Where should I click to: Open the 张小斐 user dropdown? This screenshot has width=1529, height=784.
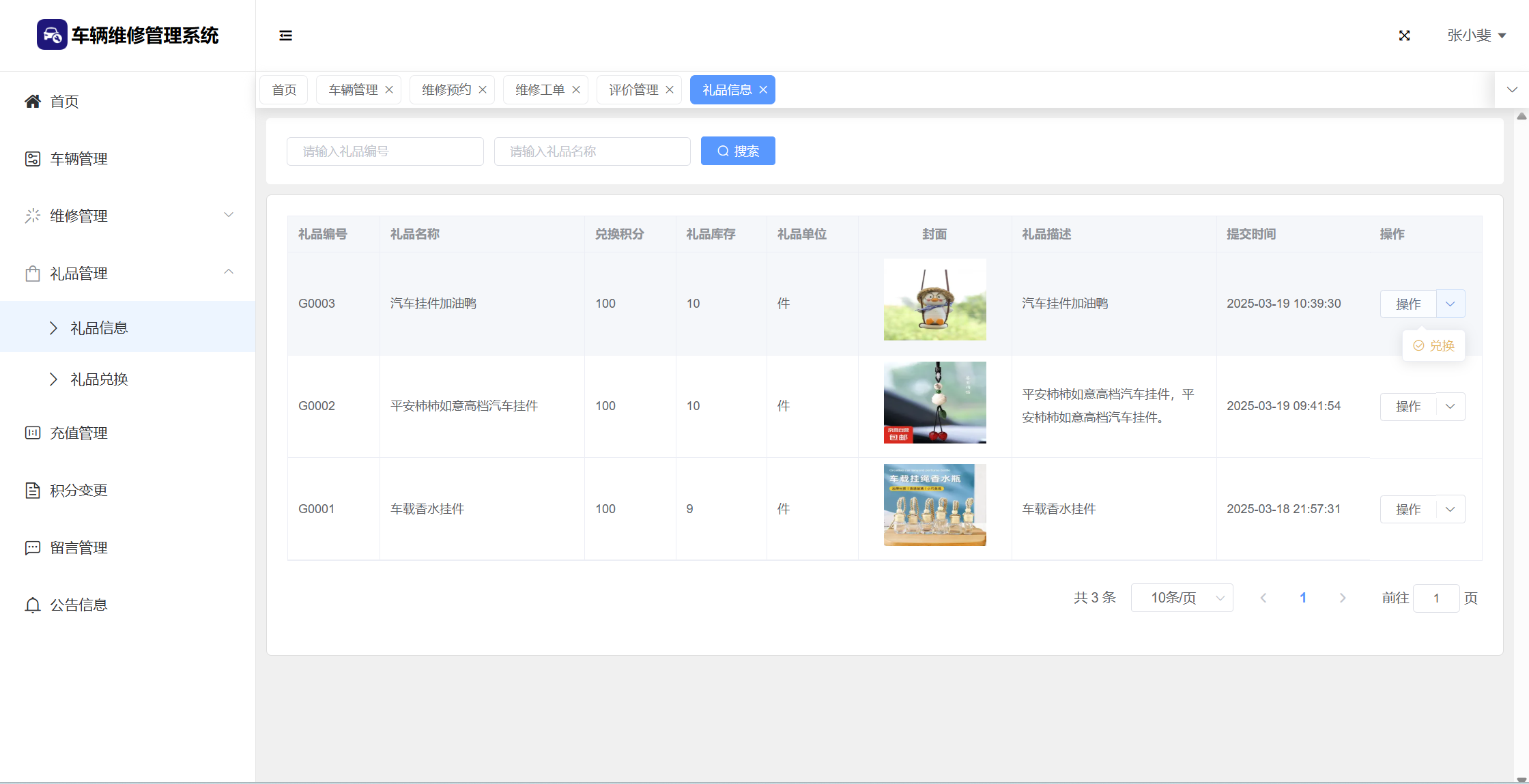1476,35
